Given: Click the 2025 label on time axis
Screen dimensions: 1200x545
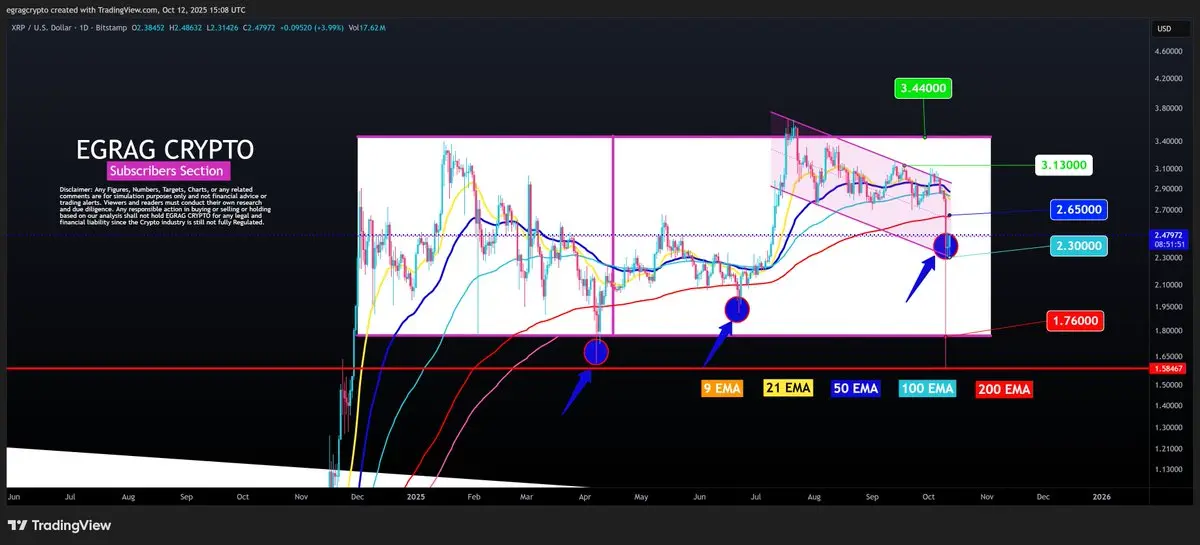Looking at the screenshot, I should [414, 496].
